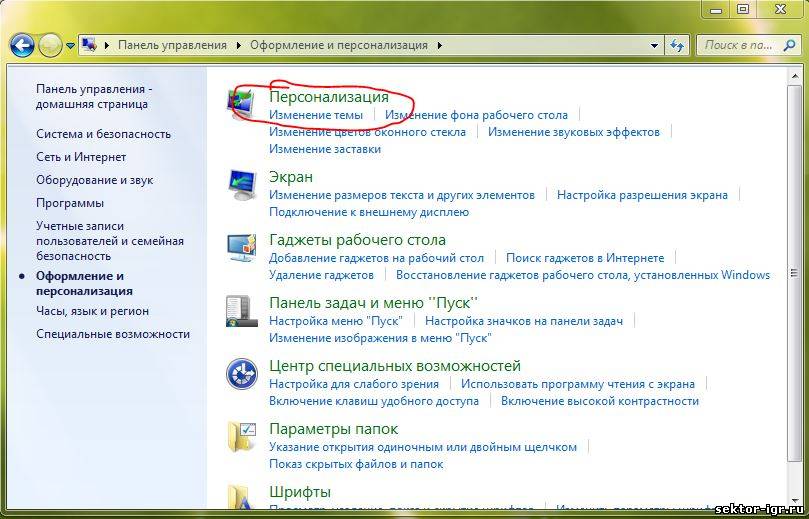
Task: Click the Панель задач и меню Пуск icon
Action: pyautogui.click(x=241, y=311)
